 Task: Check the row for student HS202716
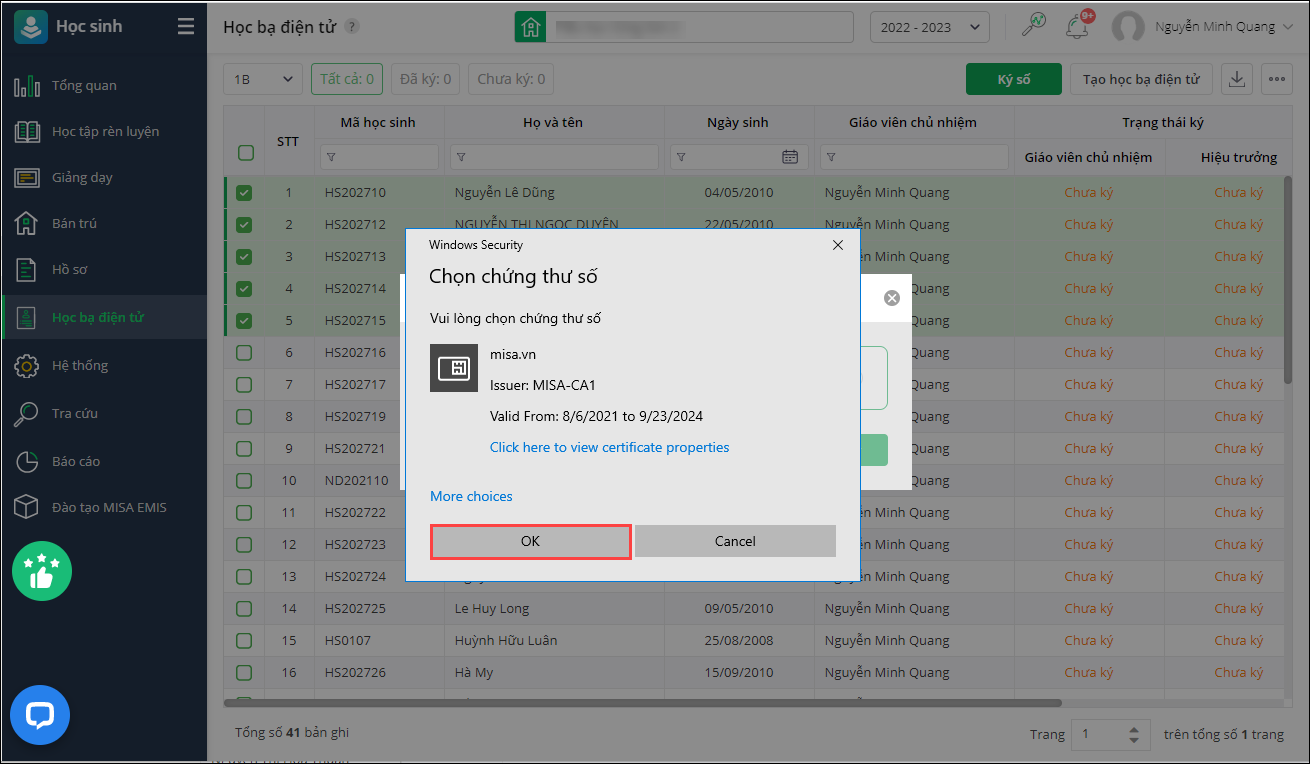point(244,353)
